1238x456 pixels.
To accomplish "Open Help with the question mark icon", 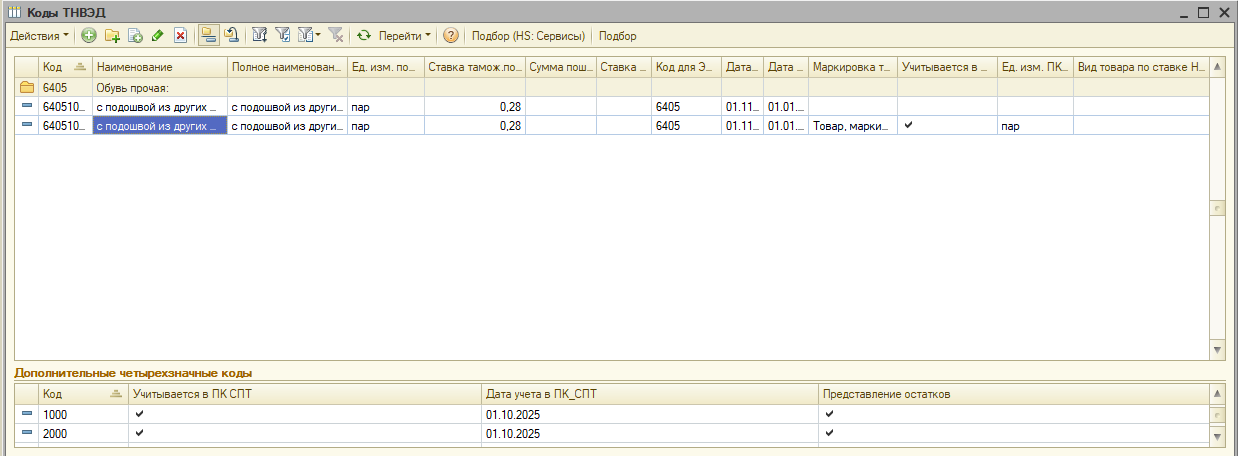I will 451,36.
